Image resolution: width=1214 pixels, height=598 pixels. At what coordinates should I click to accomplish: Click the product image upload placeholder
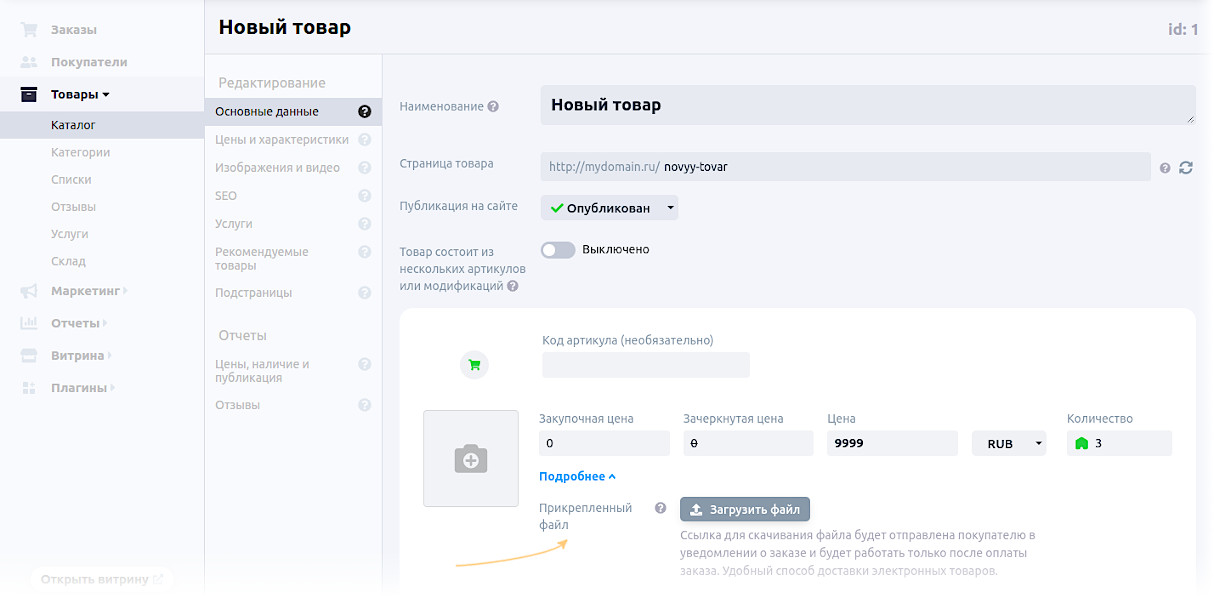[x=471, y=458]
